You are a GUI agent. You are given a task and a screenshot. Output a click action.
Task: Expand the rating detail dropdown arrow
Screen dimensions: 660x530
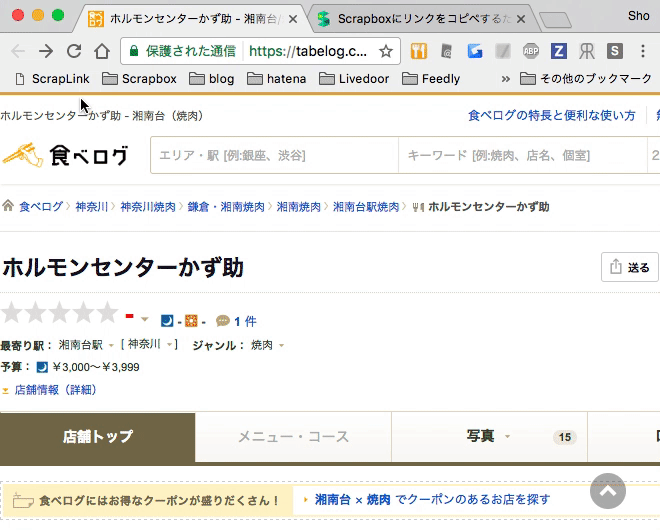(144, 320)
